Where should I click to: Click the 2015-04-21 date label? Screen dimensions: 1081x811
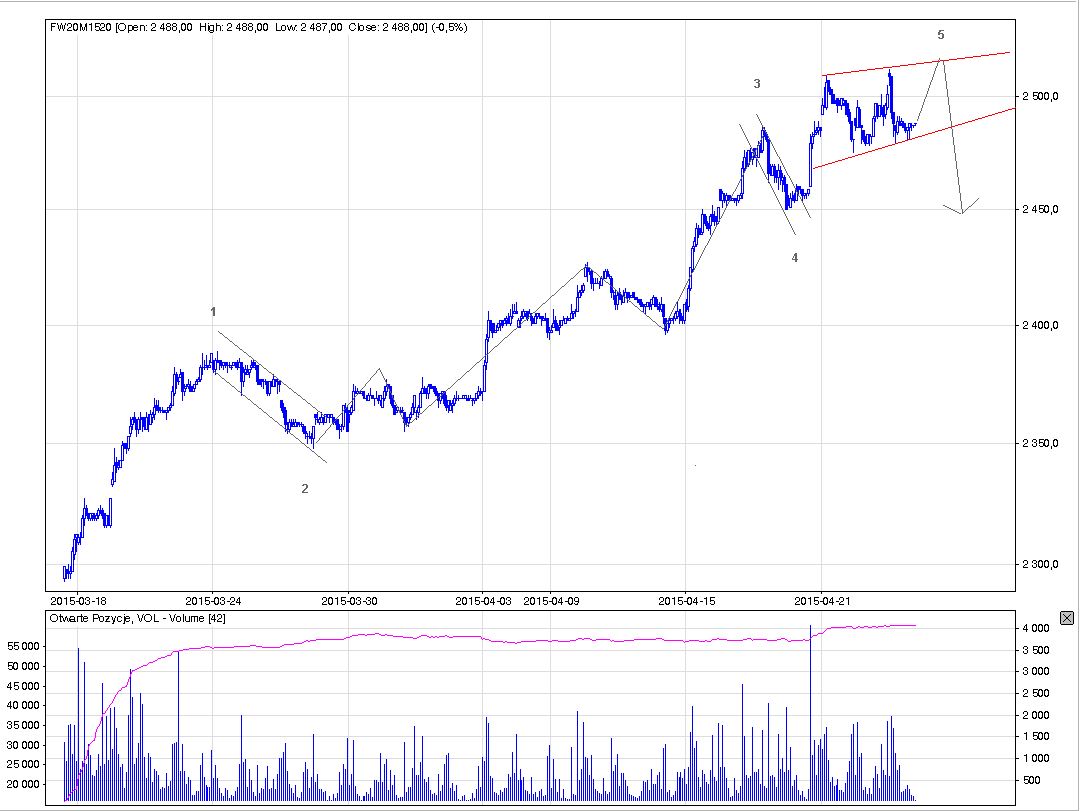(822, 601)
